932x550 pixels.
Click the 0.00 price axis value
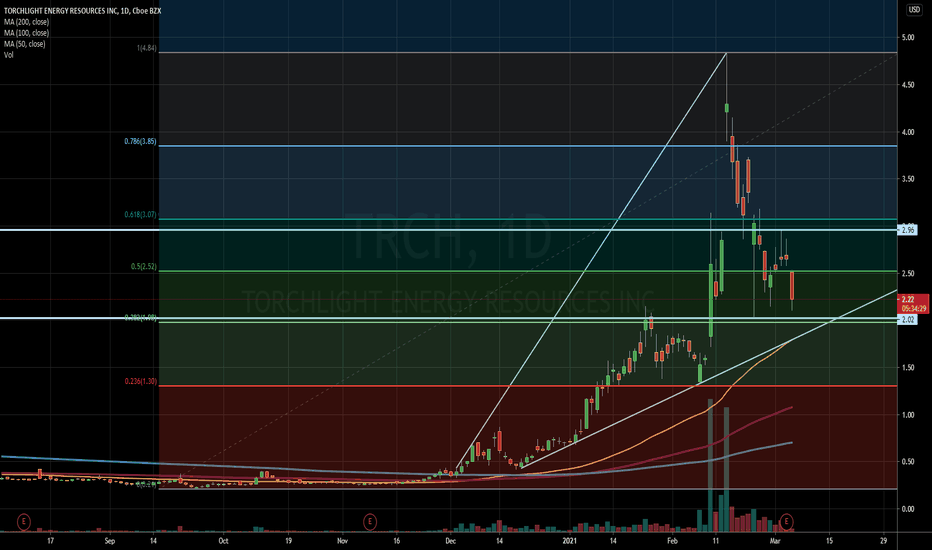click(908, 509)
